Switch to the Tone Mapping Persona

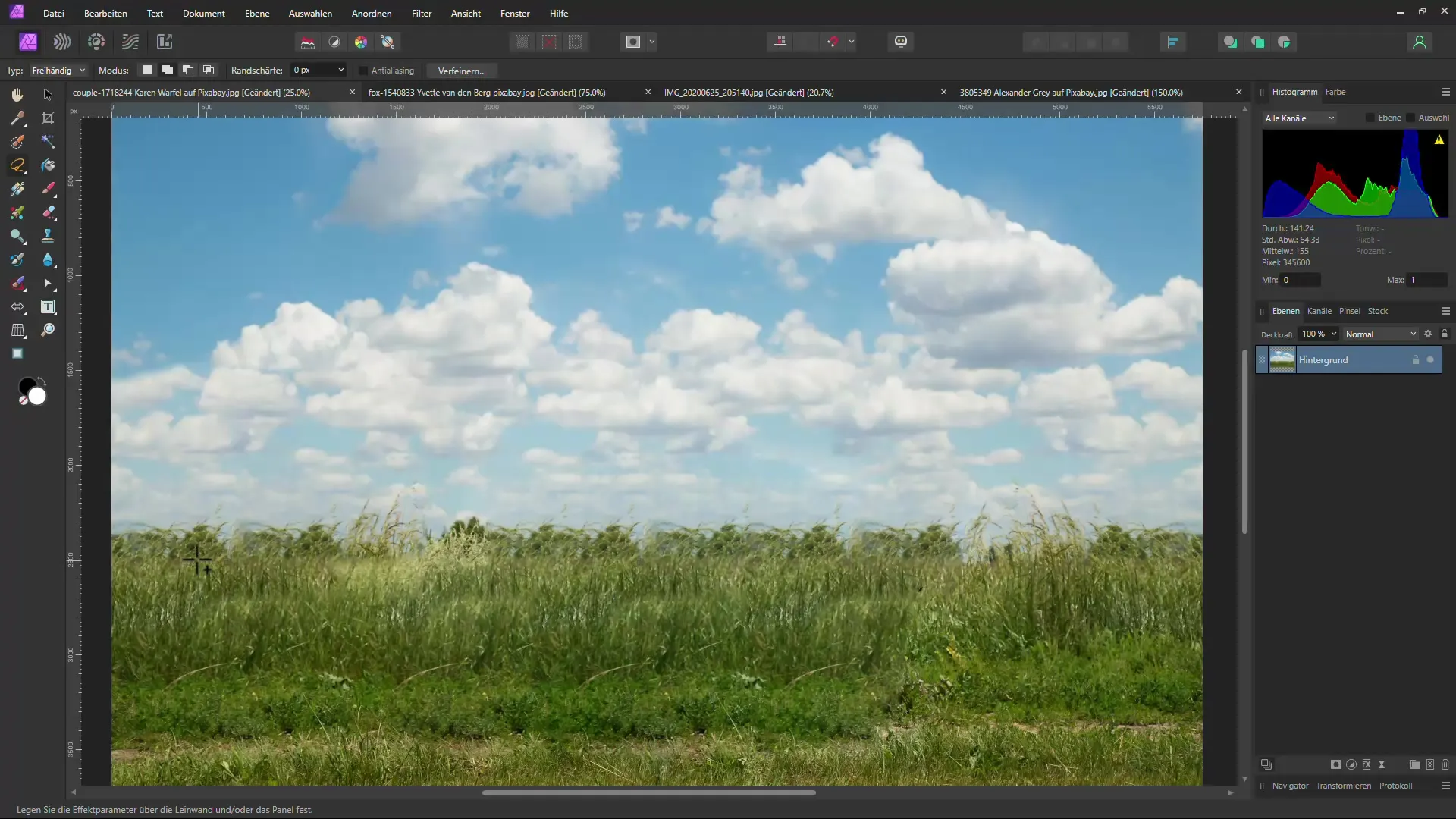click(x=130, y=42)
